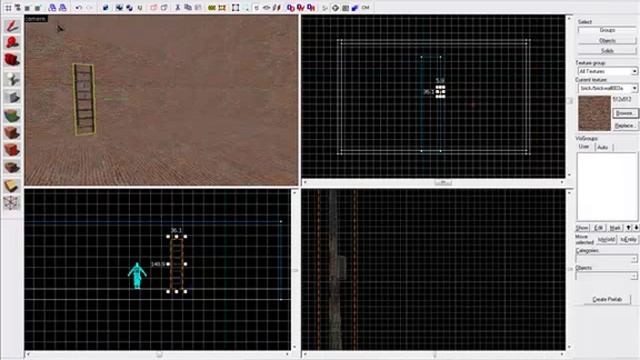640x360 pixels.
Task: Click the Replace texture button
Action: 625,126
